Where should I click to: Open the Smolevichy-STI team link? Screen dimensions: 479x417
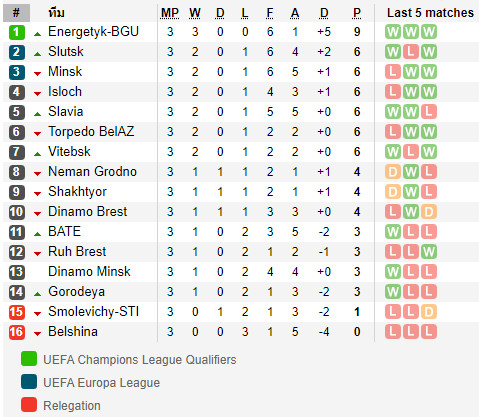(94, 312)
